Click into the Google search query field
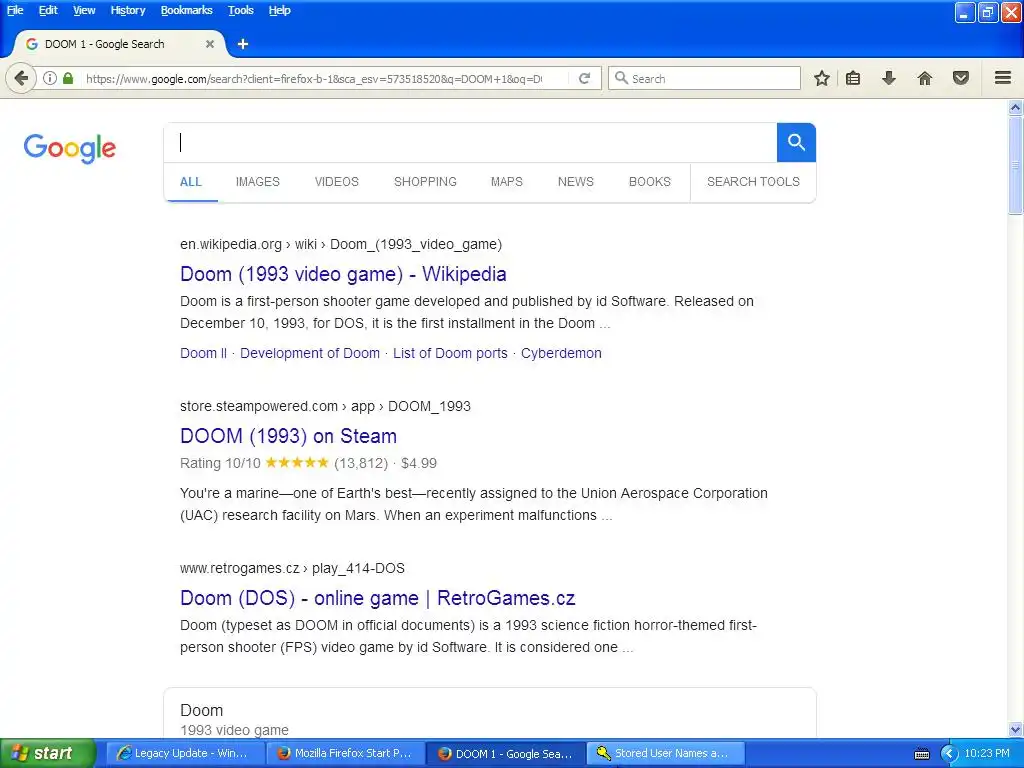This screenshot has height=768, width=1024. click(x=471, y=142)
